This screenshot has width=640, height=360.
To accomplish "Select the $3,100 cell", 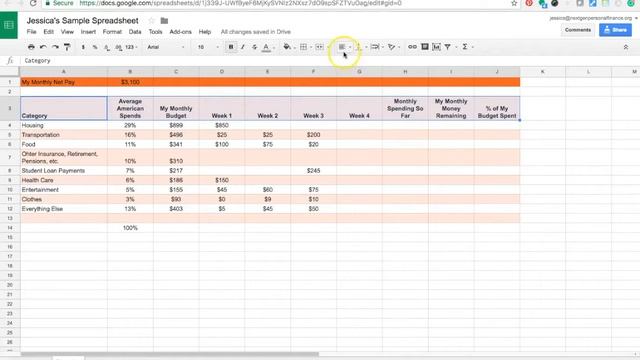I will coord(130,82).
